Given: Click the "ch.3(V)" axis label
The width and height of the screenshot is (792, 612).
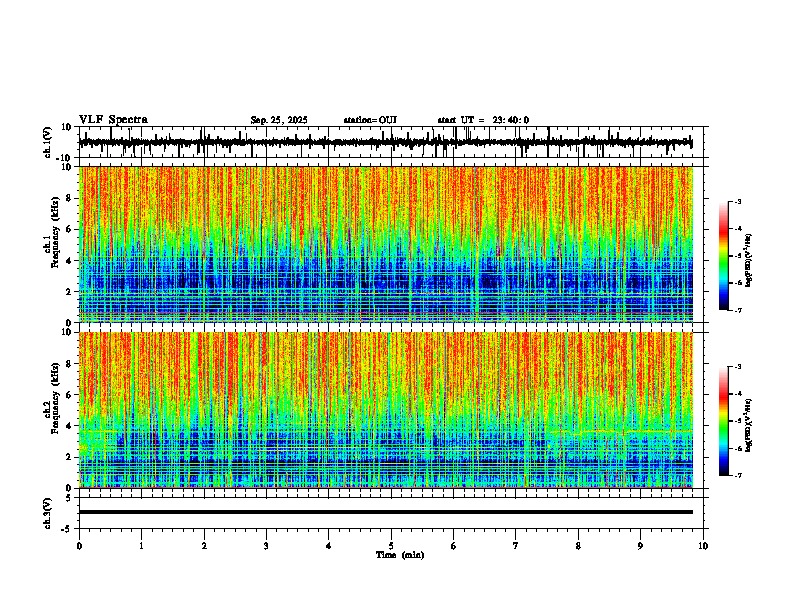Looking at the screenshot, I should tap(47, 514).
